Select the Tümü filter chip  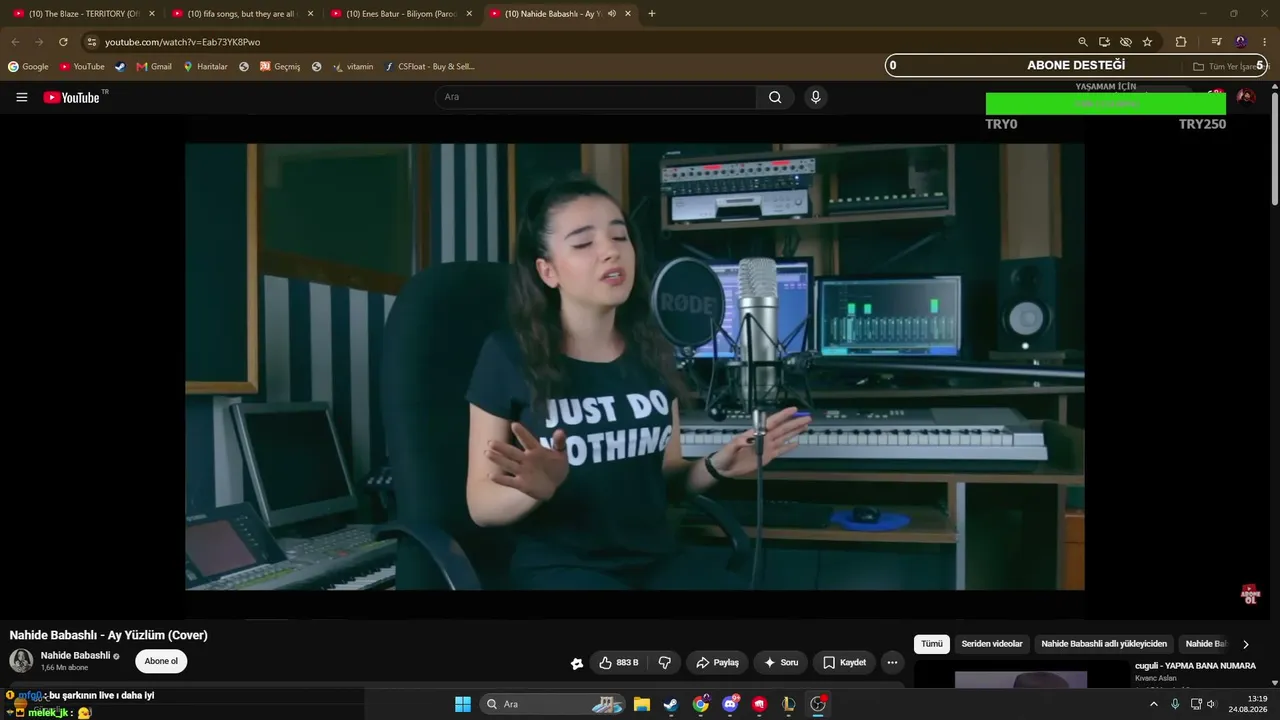(x=932, y=644)
